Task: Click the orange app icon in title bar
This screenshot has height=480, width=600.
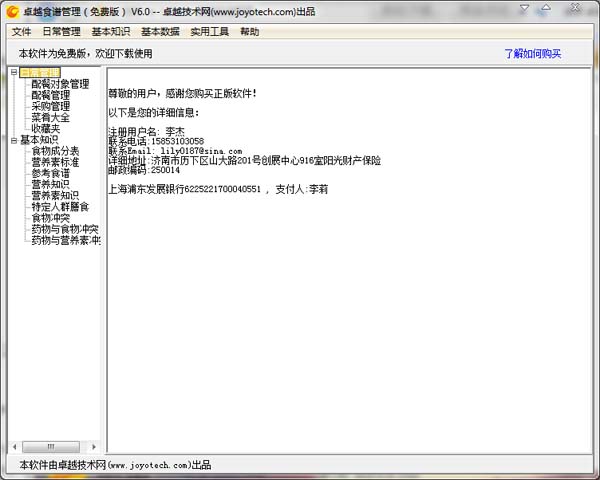Action: click(12, 12)
